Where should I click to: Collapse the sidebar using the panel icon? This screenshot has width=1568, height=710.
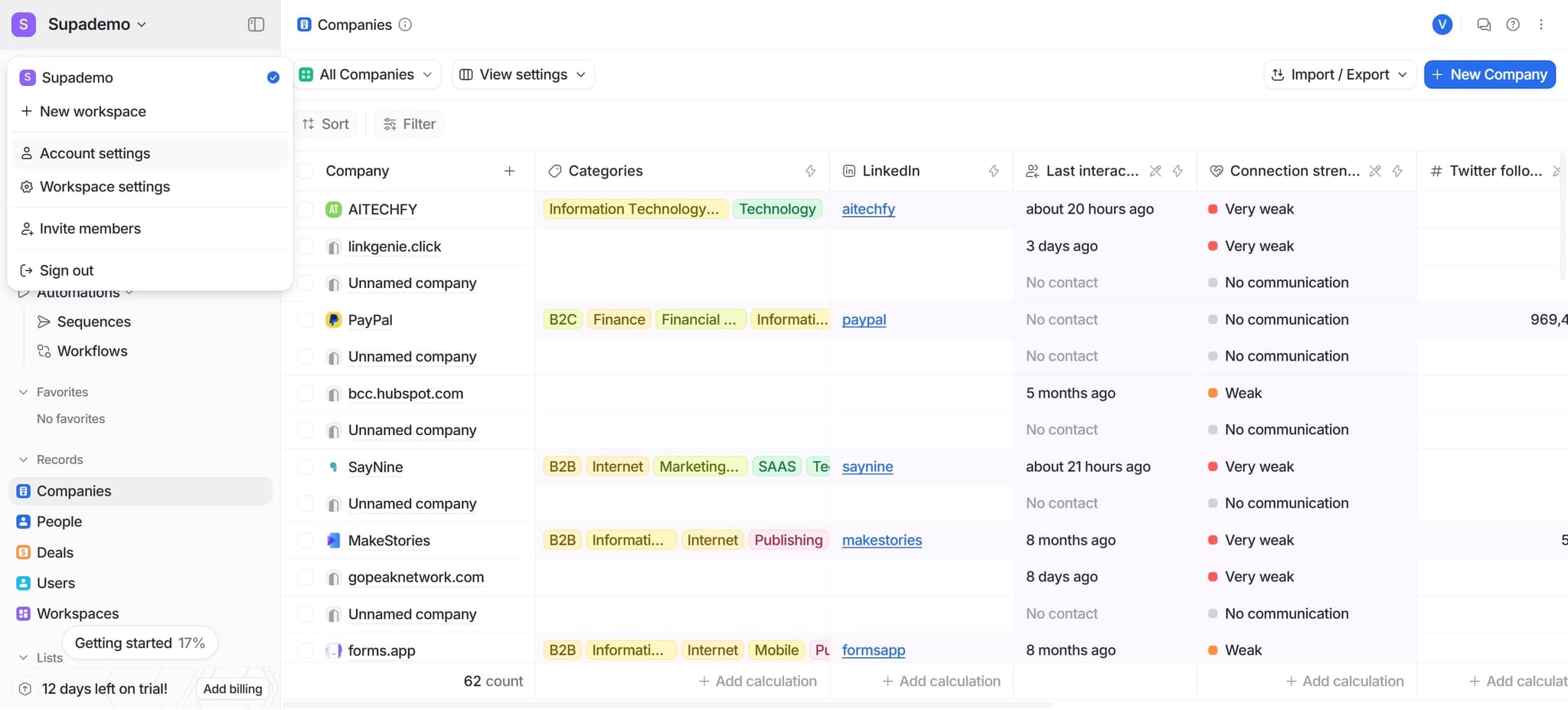click(256, 25)
